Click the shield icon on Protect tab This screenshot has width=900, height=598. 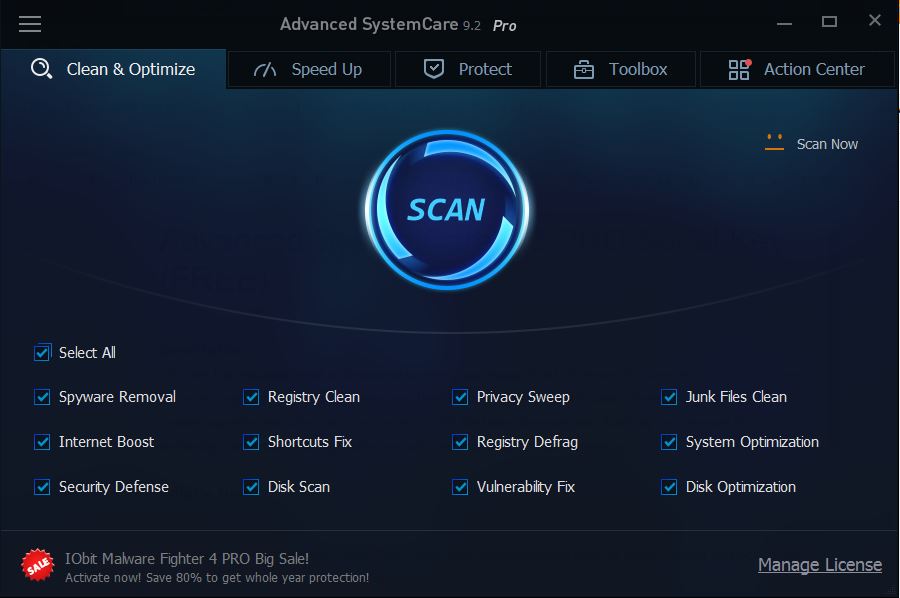(x=434, y=69)
